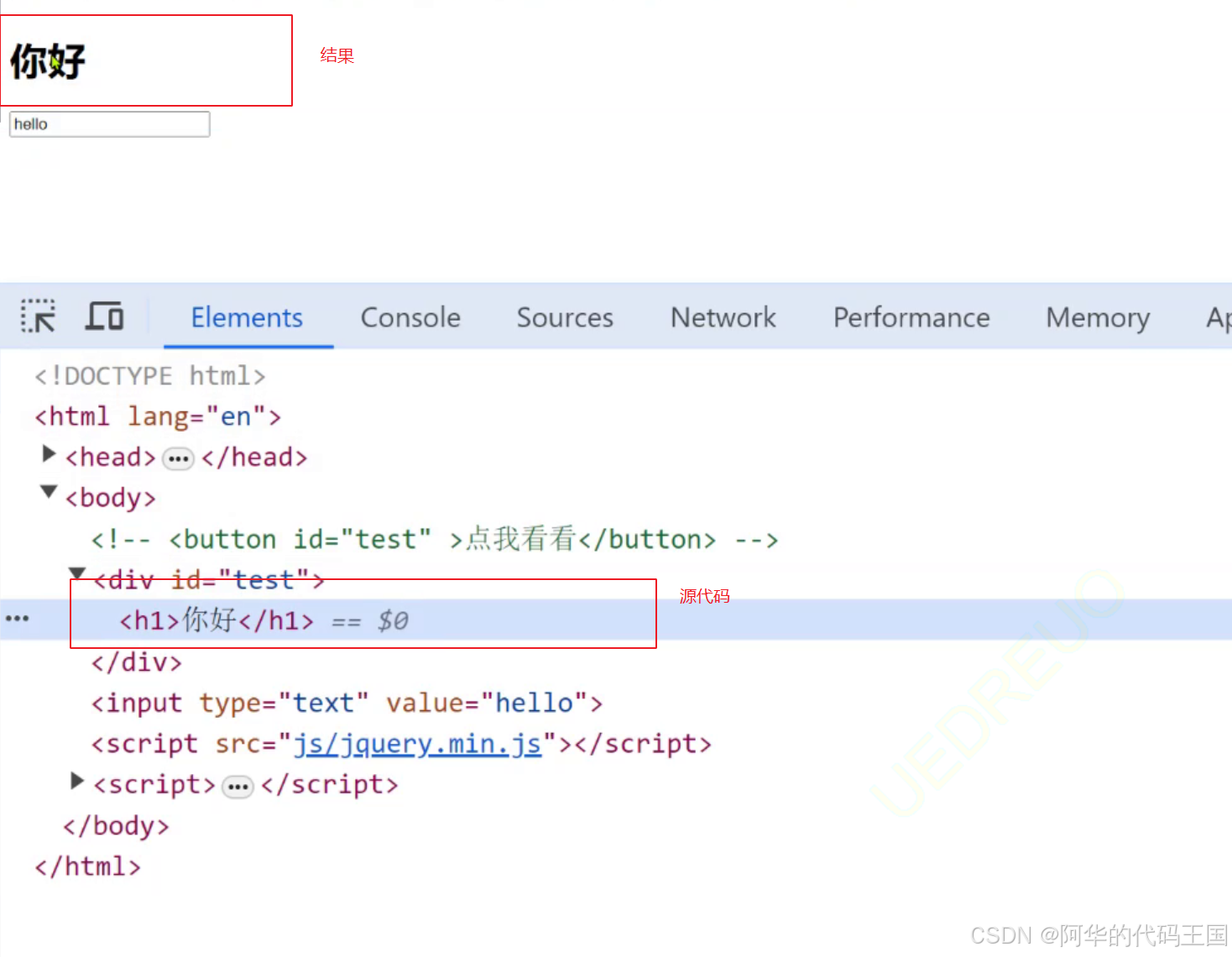Expand the head element triangle

49,454
